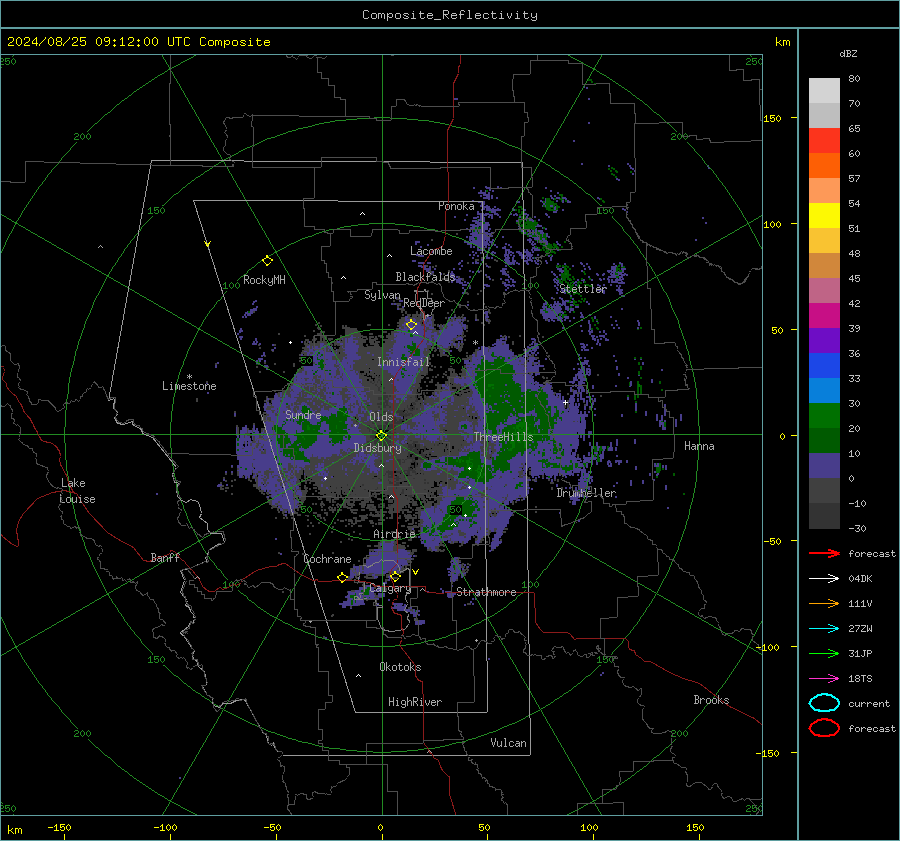Select the 10 dBZ purple color swatch

pos(824,465)
